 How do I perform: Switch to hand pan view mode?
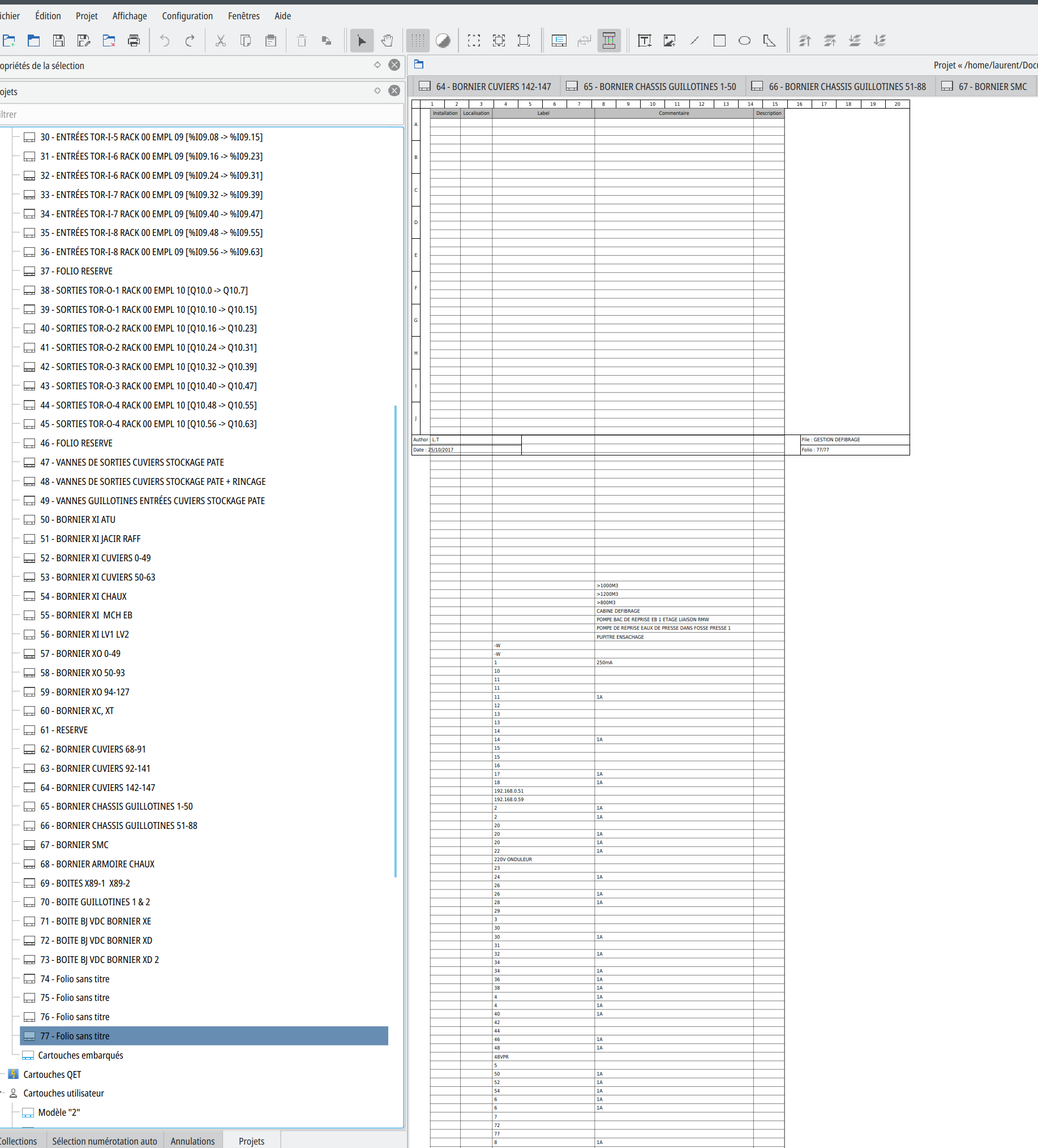coord(387,40)
